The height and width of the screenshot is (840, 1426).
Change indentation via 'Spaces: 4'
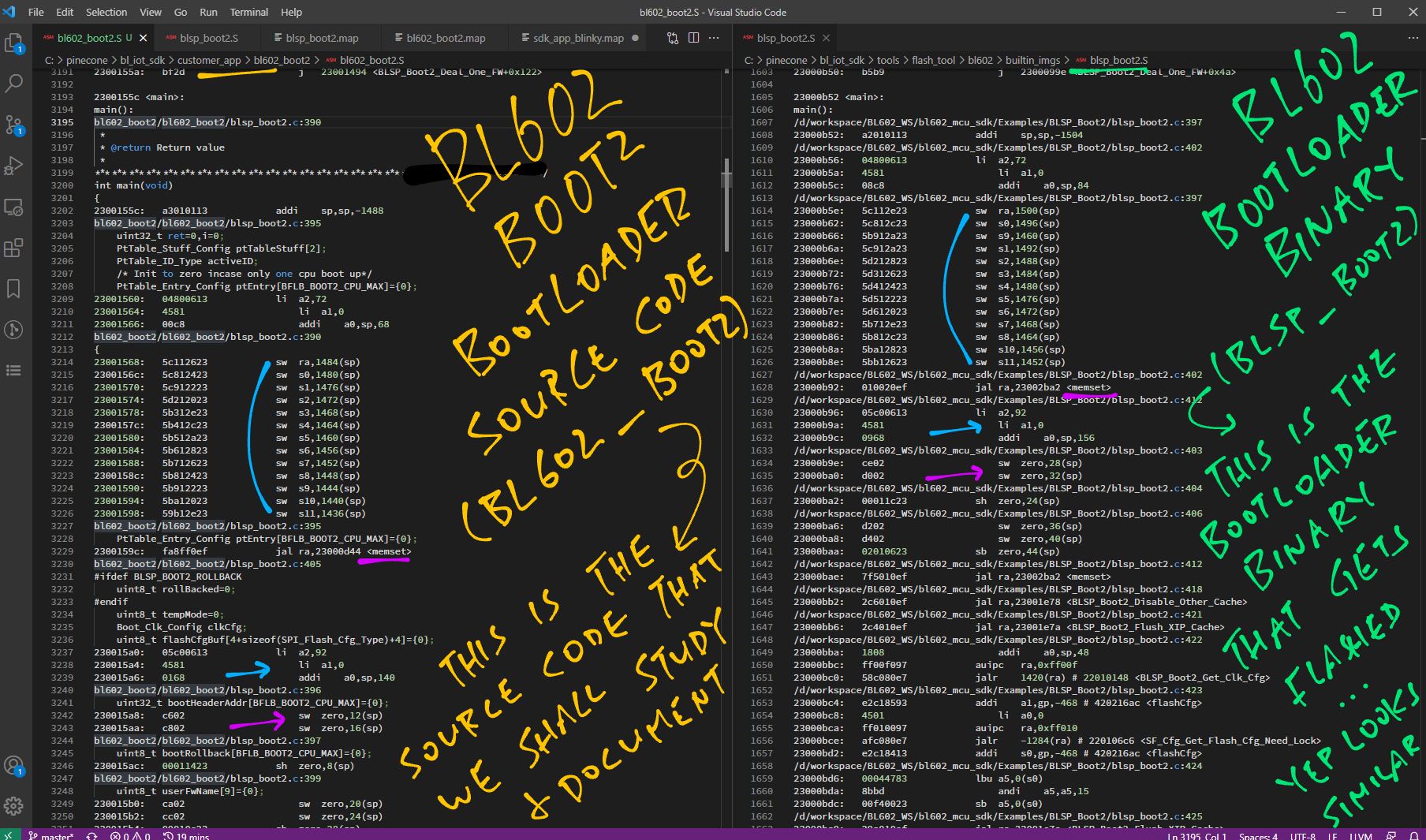coord(1258,836)
